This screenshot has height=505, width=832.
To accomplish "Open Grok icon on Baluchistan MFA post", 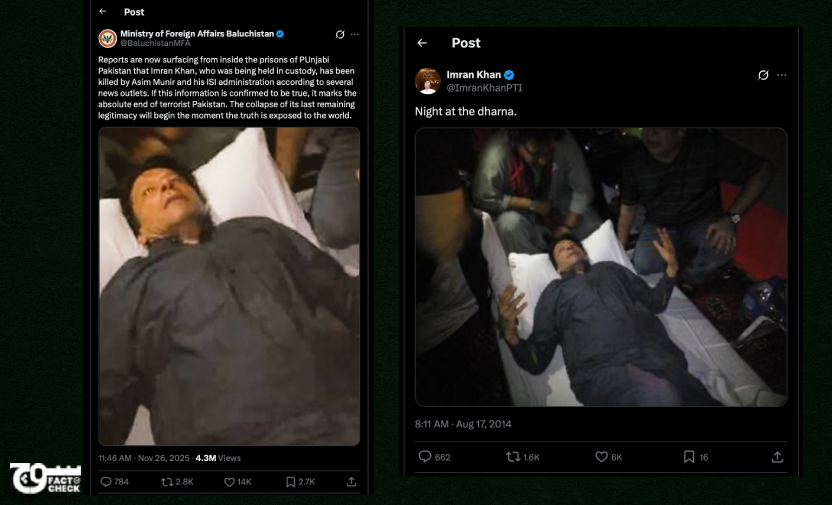I will (340, 34).
